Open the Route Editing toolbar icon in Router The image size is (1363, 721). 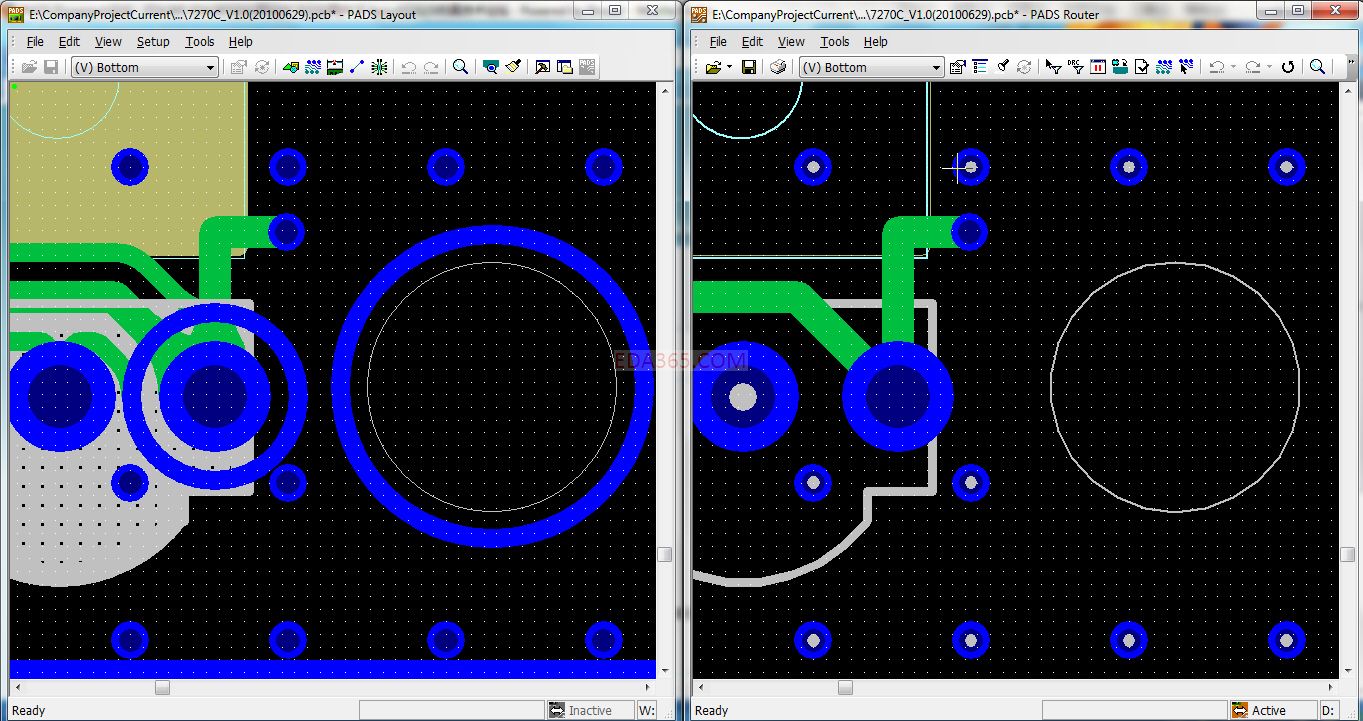(x=1186, y=67)
